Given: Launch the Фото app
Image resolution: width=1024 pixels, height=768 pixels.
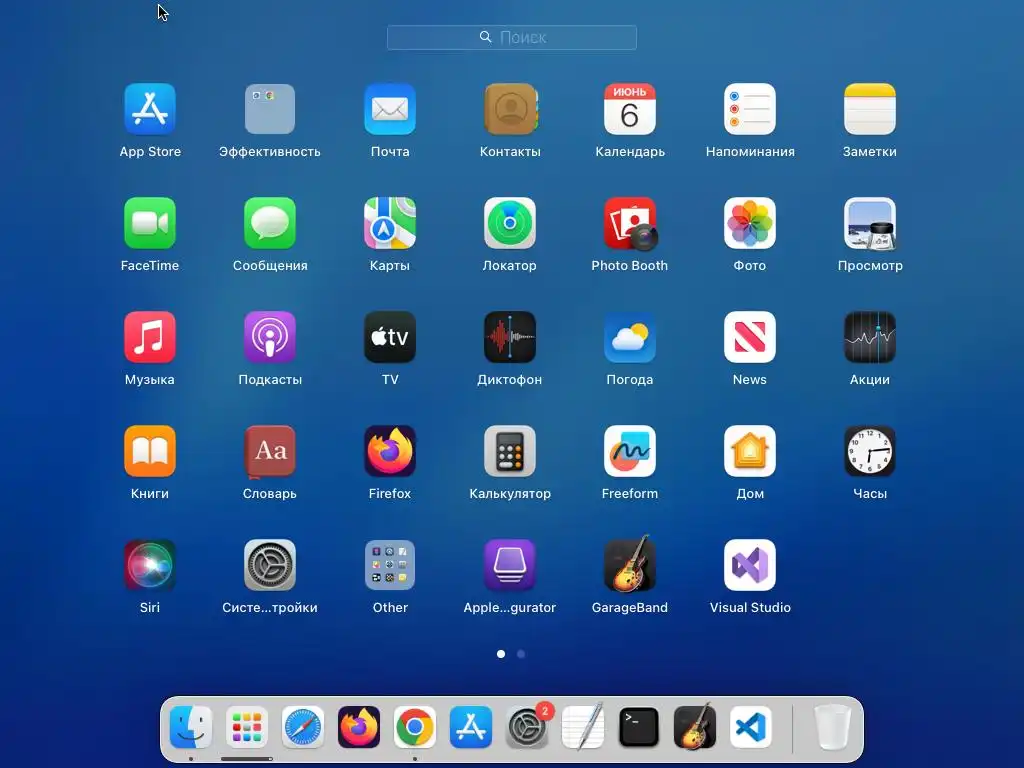Looking at the screenshot, I should (x=750, y=223).
